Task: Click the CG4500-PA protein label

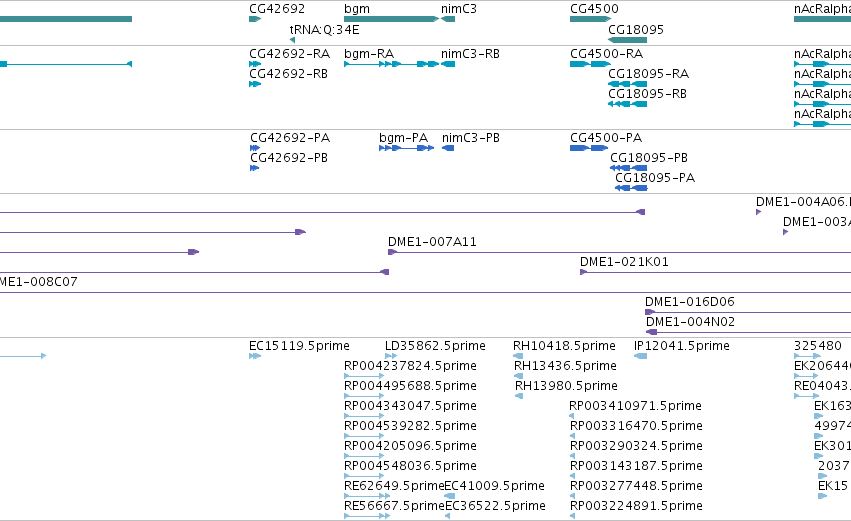Action: pos(606,138)
